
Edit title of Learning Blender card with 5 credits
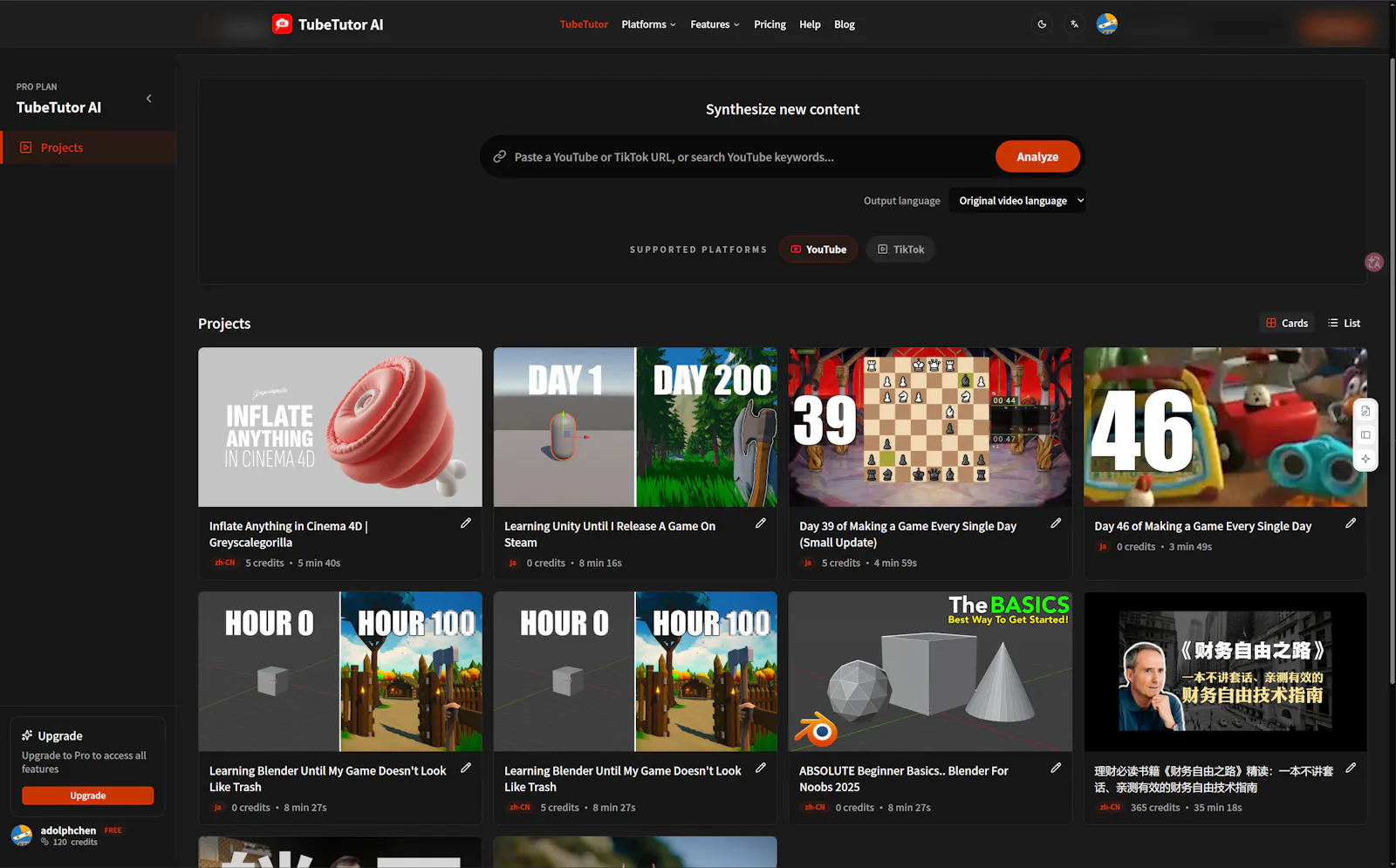point(761,768)
